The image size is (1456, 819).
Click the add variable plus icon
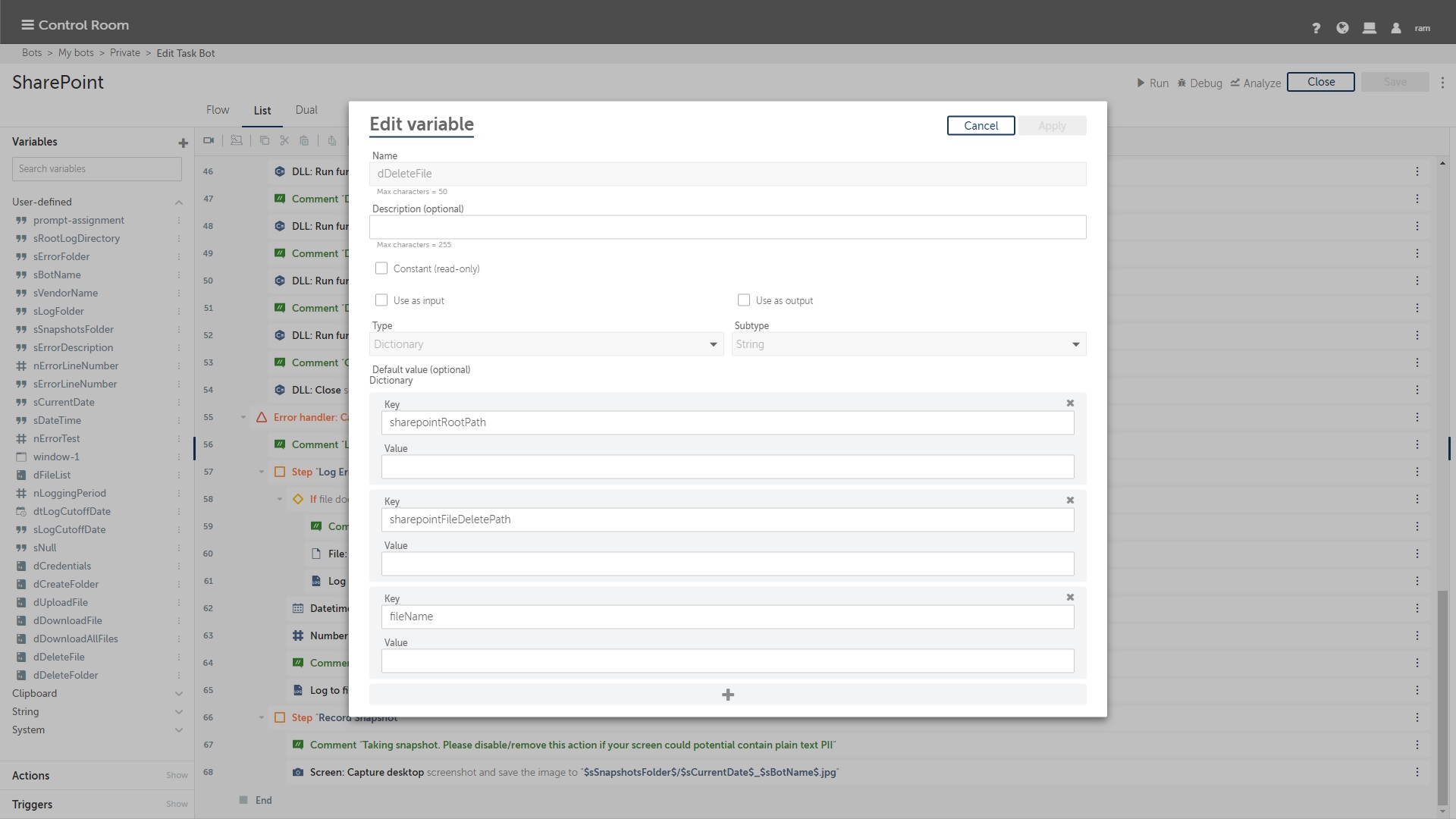click(183, 143)
